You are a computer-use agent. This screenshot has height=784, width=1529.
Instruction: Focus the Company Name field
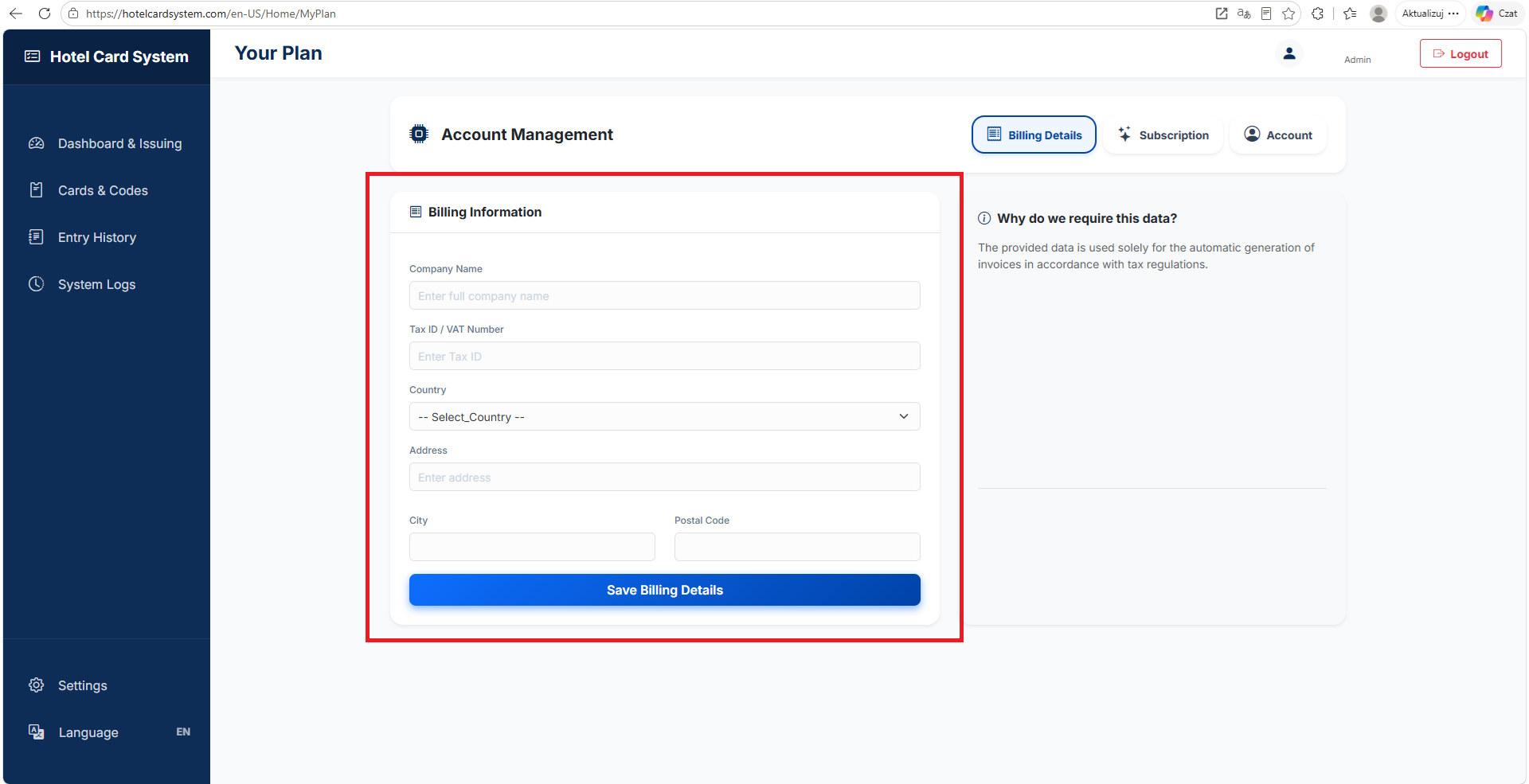click(x=665, y=295)
